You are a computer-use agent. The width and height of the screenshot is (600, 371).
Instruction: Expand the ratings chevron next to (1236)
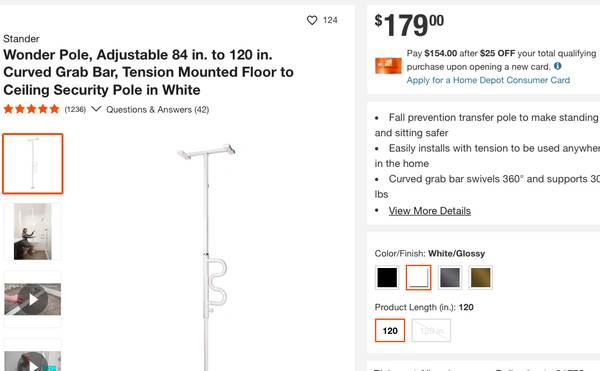96,109
